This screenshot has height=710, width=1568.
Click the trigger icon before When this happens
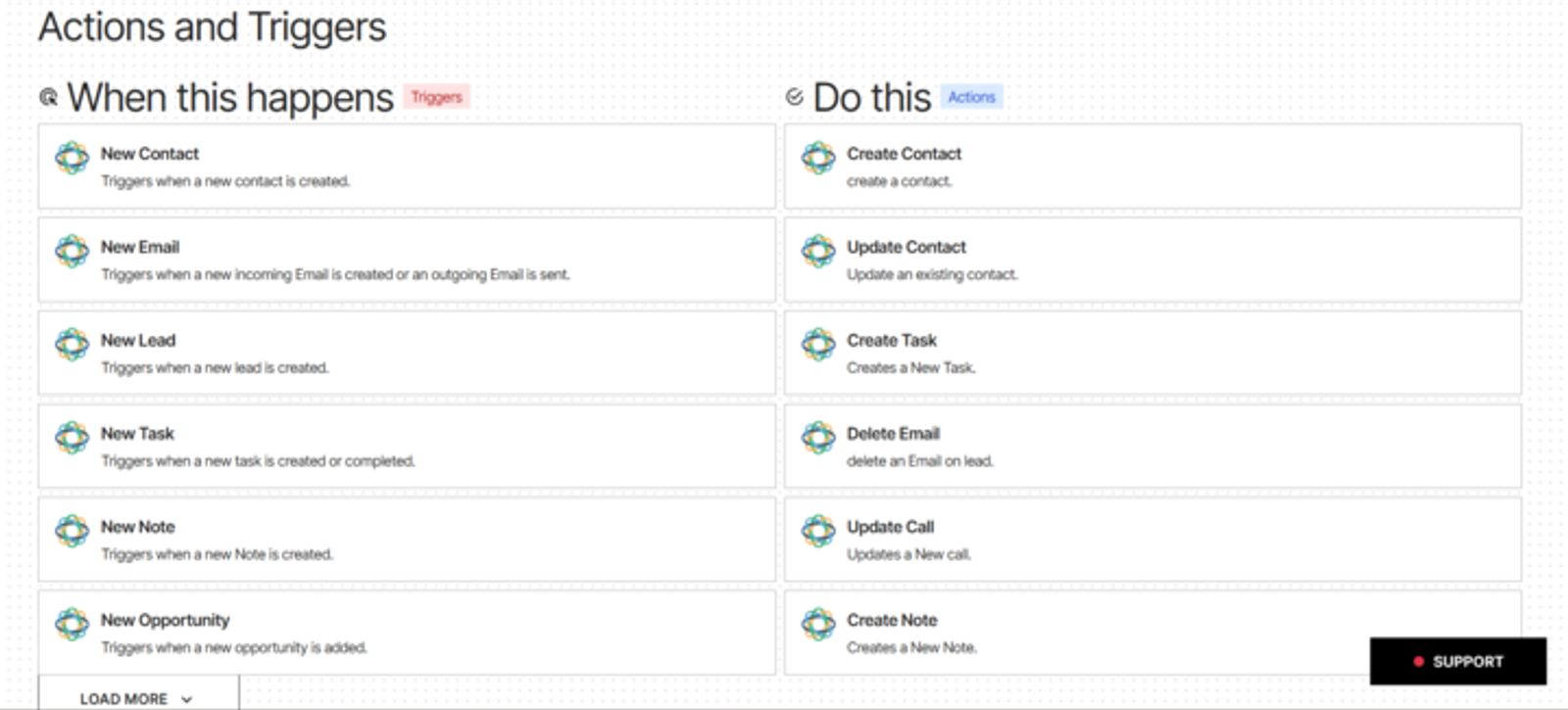48,97
